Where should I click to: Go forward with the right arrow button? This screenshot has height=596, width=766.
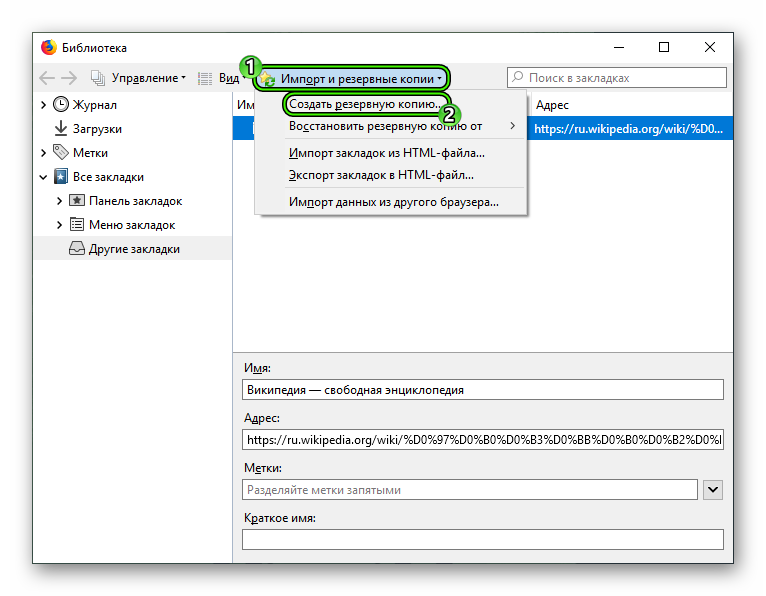click(x=69, y=78)
